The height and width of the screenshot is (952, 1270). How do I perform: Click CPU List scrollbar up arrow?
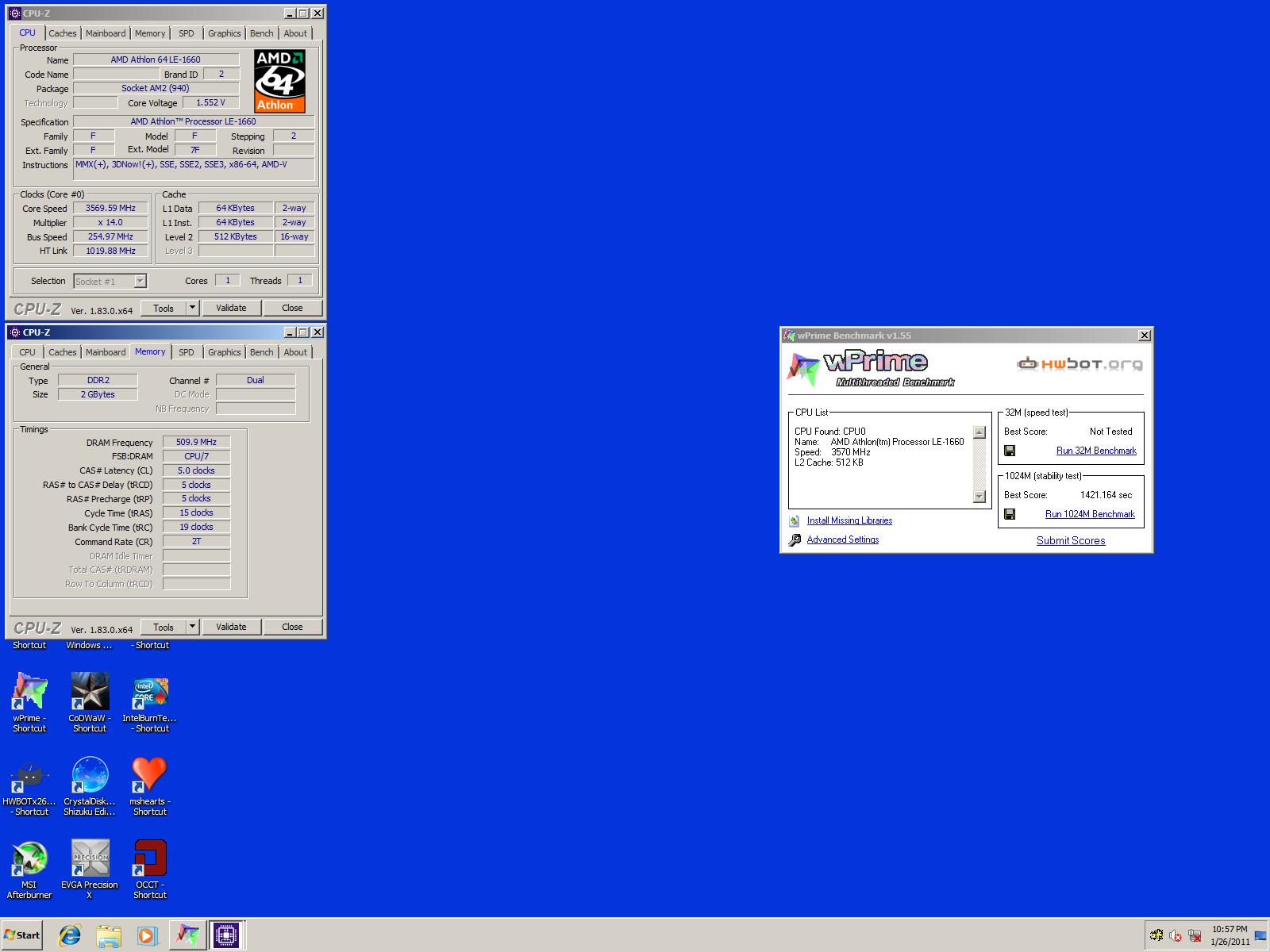[979, 432]
